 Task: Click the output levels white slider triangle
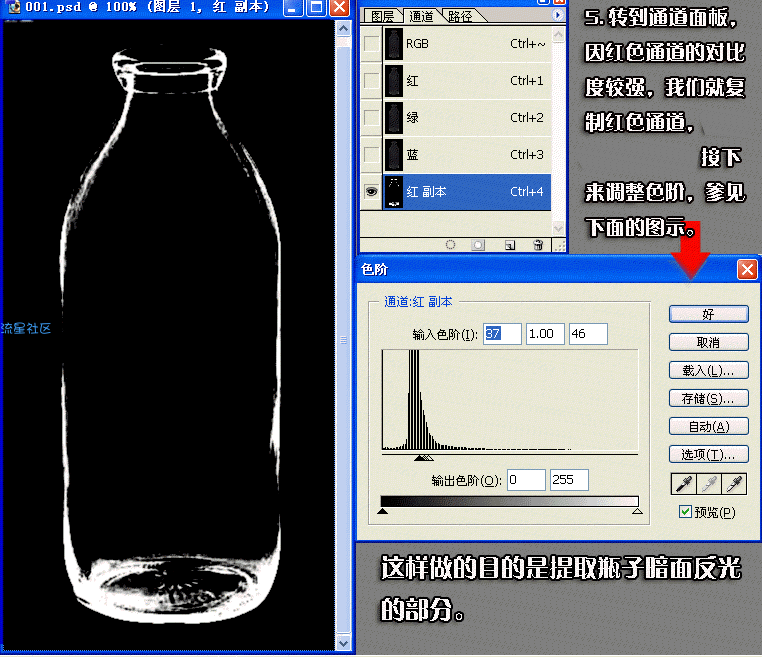point(637,511)
